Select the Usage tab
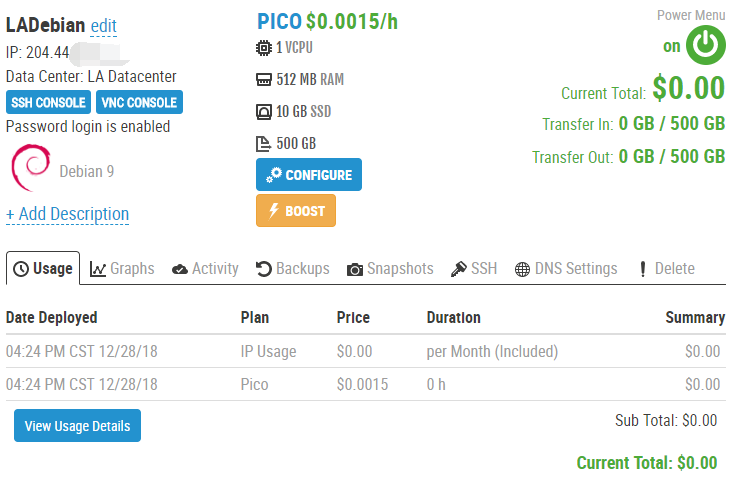The image size is (730, 478). [44, 268]
